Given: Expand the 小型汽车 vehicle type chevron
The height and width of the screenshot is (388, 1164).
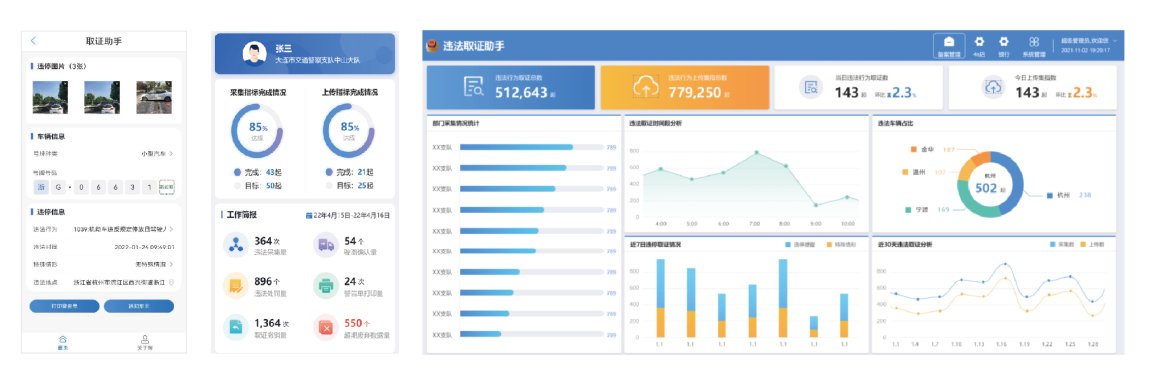Looking at the screenshot, I should pyautogui.click(x=171, y=154).
